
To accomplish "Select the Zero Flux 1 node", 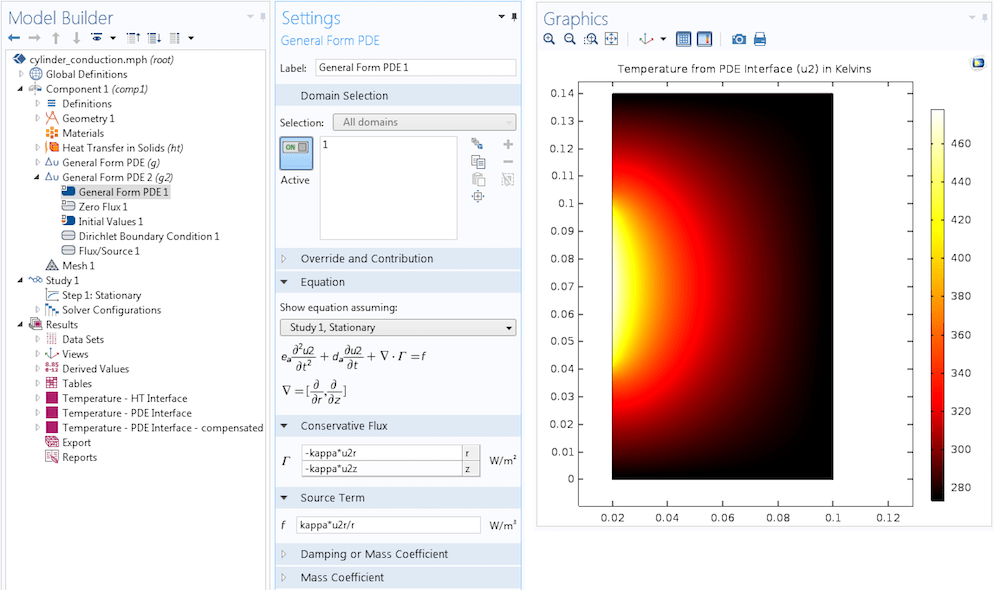I will point(103,207).
